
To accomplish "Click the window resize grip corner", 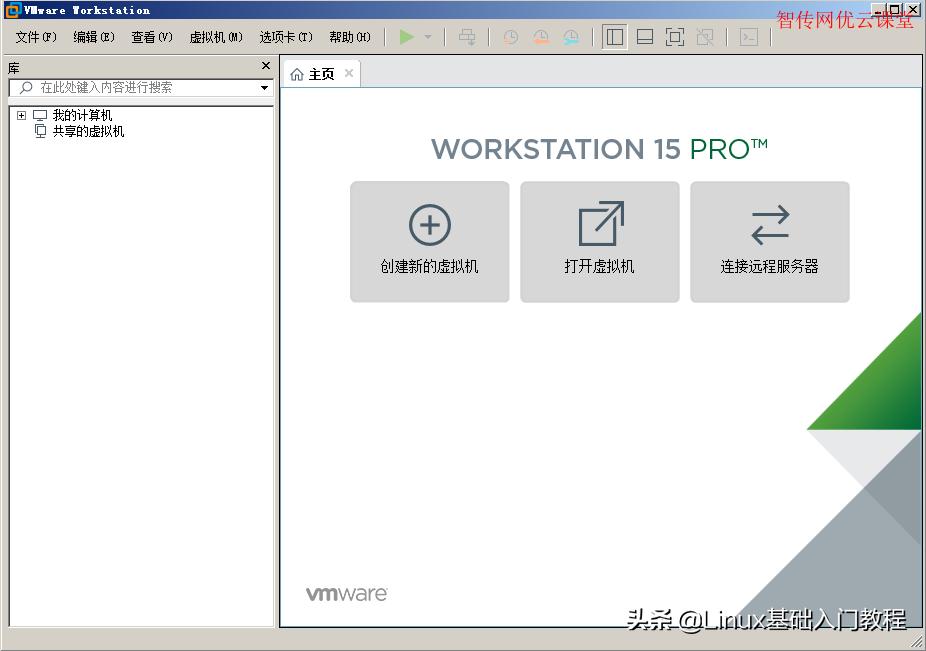I will pos(917,642).
